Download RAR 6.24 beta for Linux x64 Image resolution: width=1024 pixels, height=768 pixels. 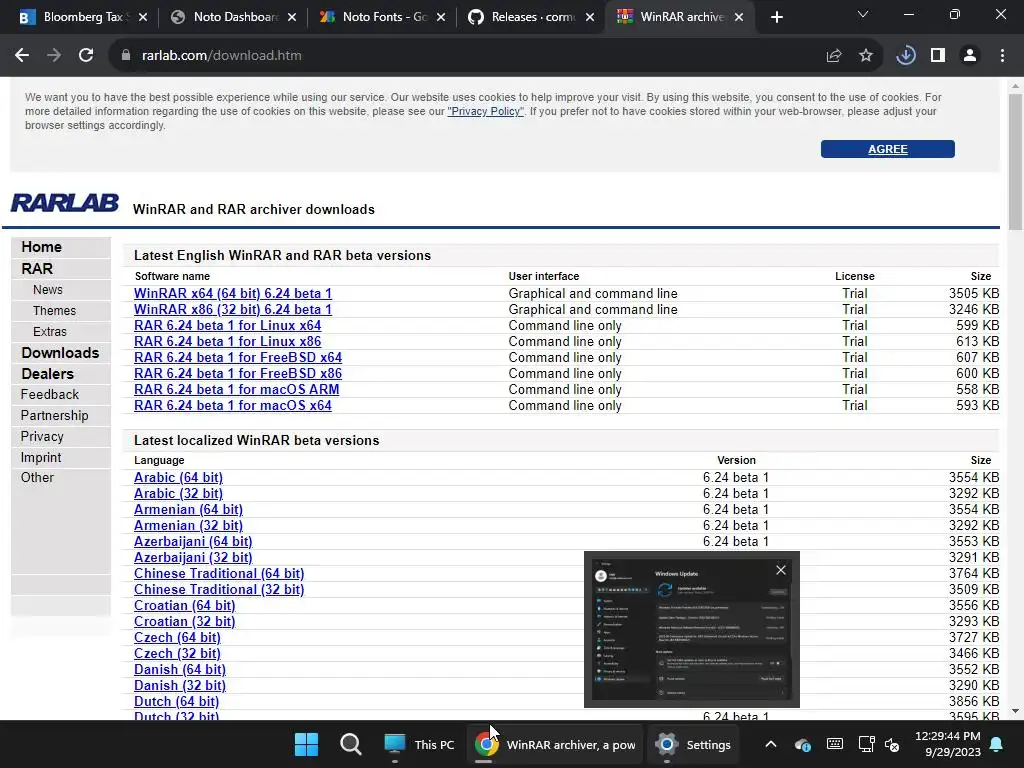pos(227,325)
